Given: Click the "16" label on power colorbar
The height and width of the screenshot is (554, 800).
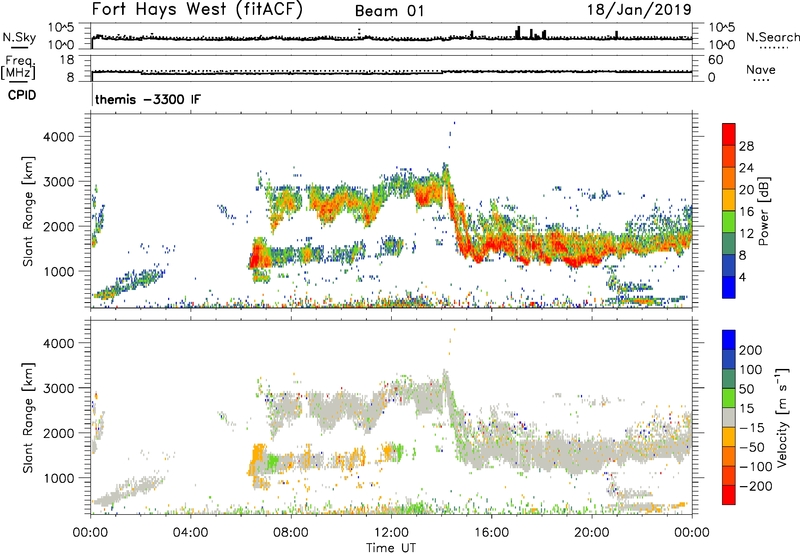Looking at the screenshot, I should click(746, 211).
